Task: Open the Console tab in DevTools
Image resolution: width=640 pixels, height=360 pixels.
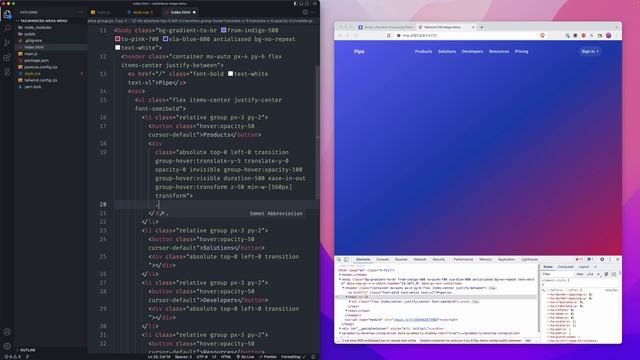Action: point(382,260)
